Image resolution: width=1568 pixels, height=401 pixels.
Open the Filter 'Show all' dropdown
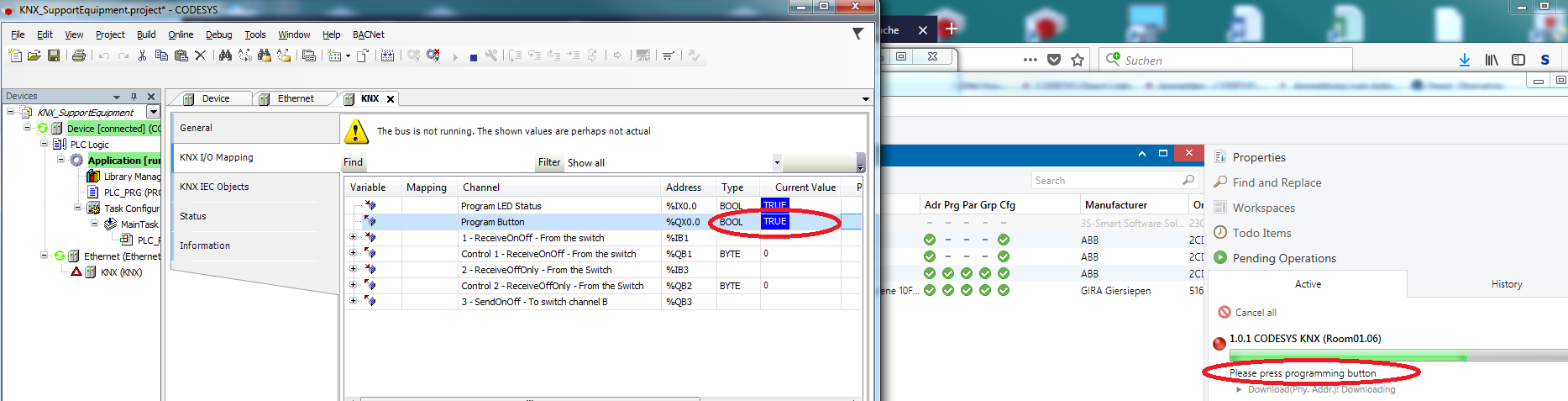(777, 163)
